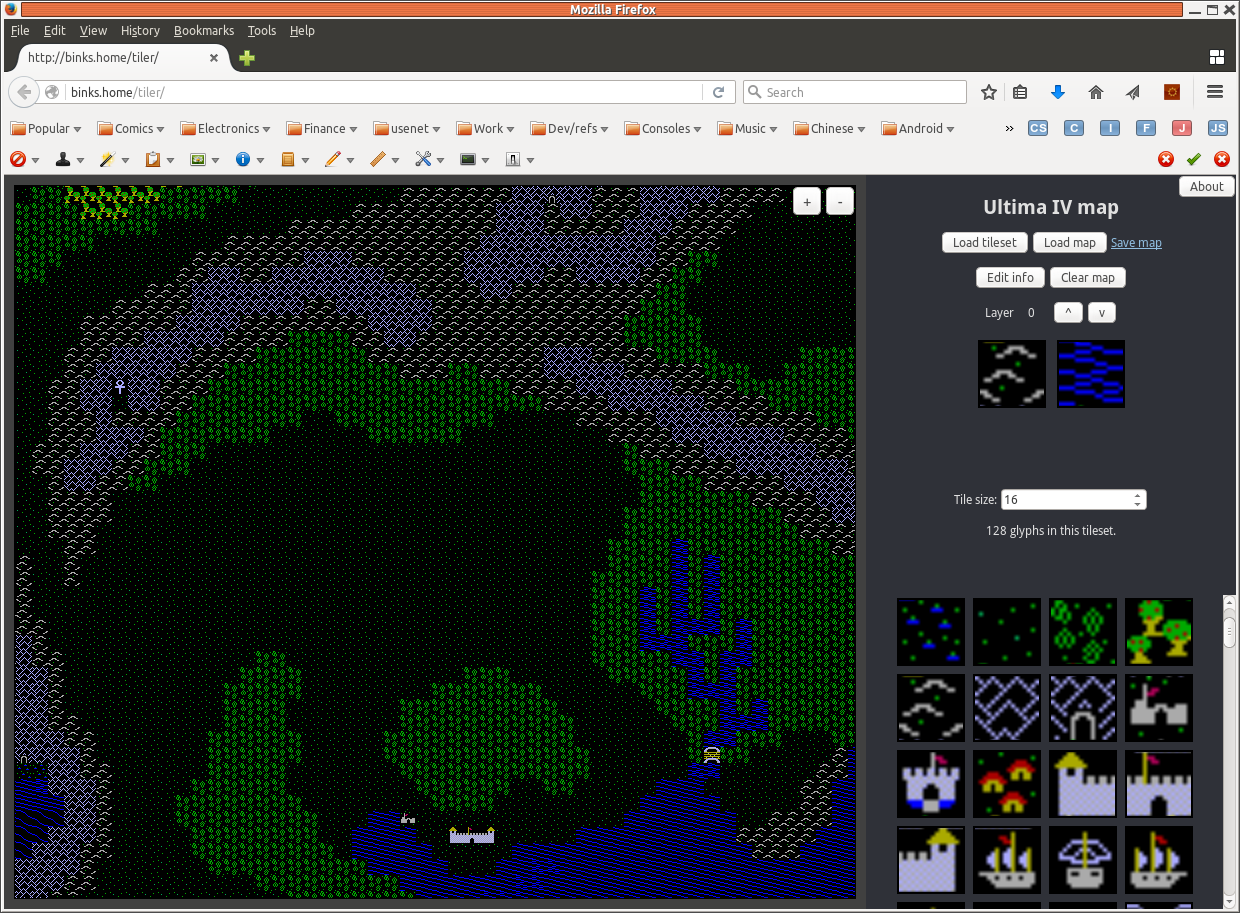1240x913 pixels.
Task: Expand the Chinese bookmarks folder
Action: (x=831, y=128)
